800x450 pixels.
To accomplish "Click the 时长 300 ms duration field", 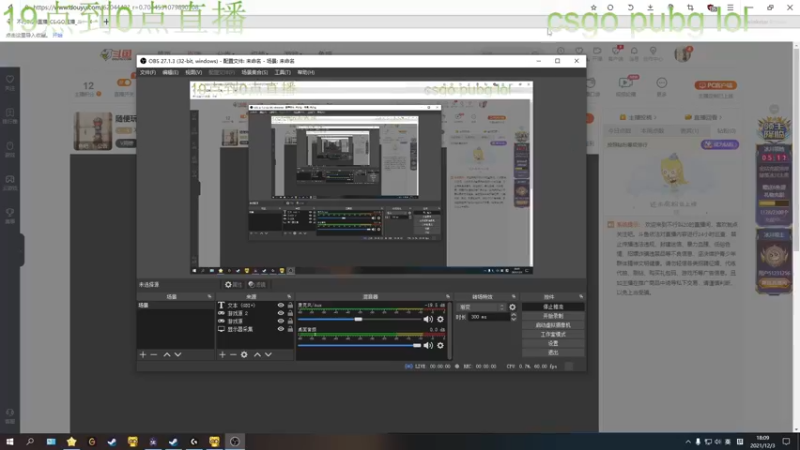I will click(489, 317).
